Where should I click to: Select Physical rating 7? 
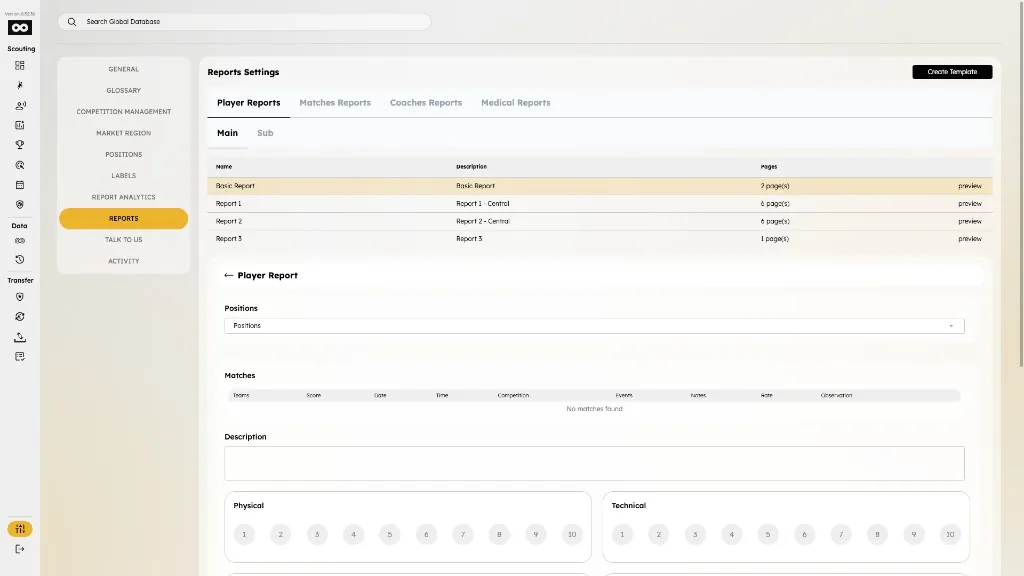463,534
